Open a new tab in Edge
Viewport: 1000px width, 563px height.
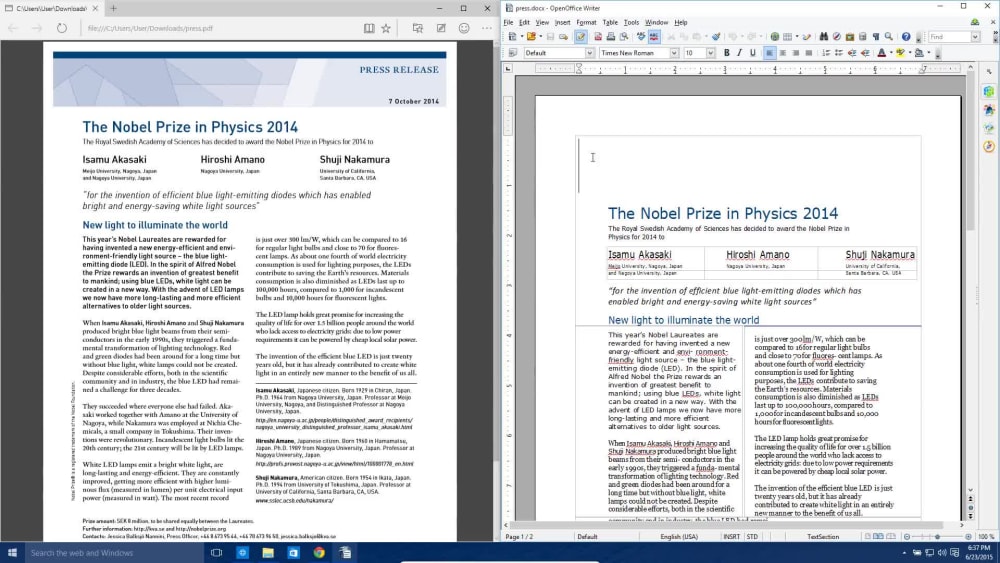click(114, 8)
